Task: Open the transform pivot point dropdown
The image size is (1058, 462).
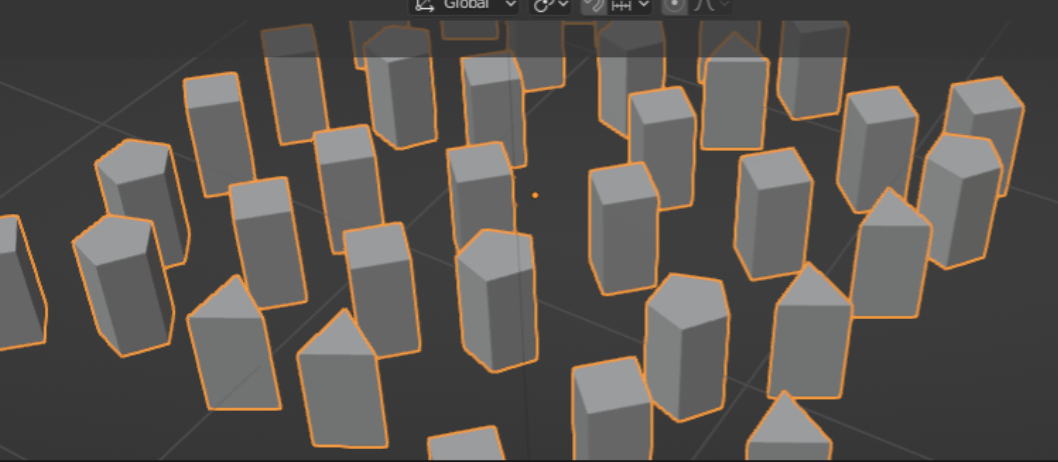Action: (x=551, y=5)
